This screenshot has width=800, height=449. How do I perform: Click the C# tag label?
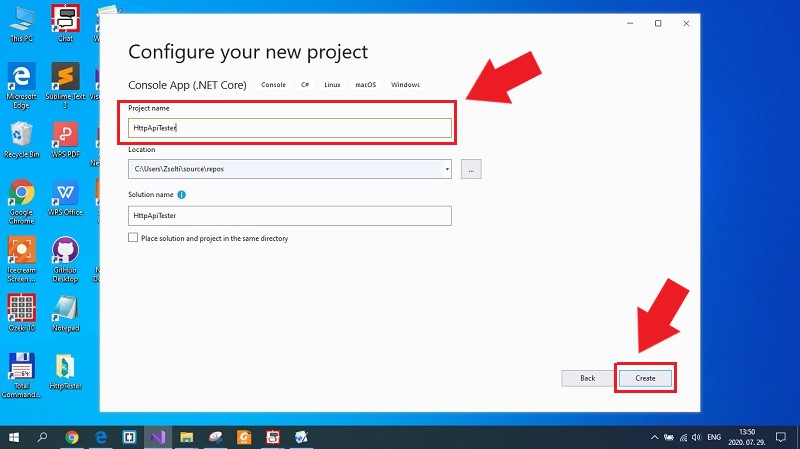[x=305, y=85]
